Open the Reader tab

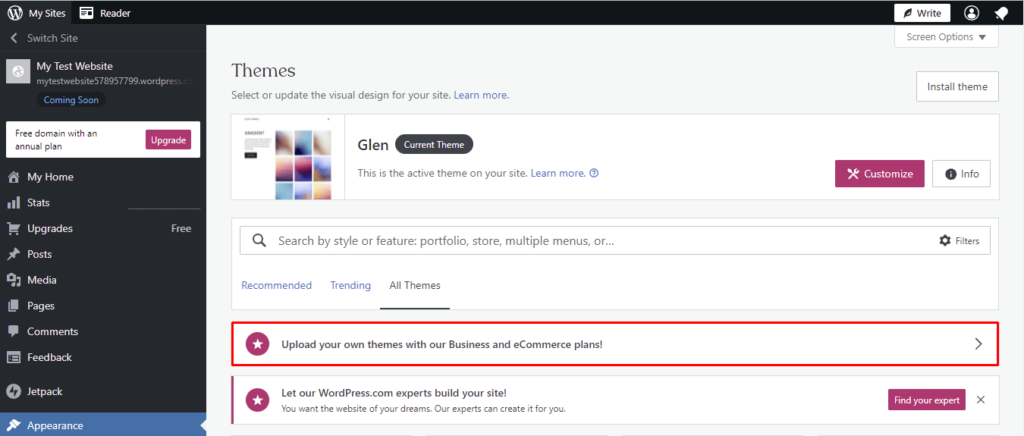point(115,13)
